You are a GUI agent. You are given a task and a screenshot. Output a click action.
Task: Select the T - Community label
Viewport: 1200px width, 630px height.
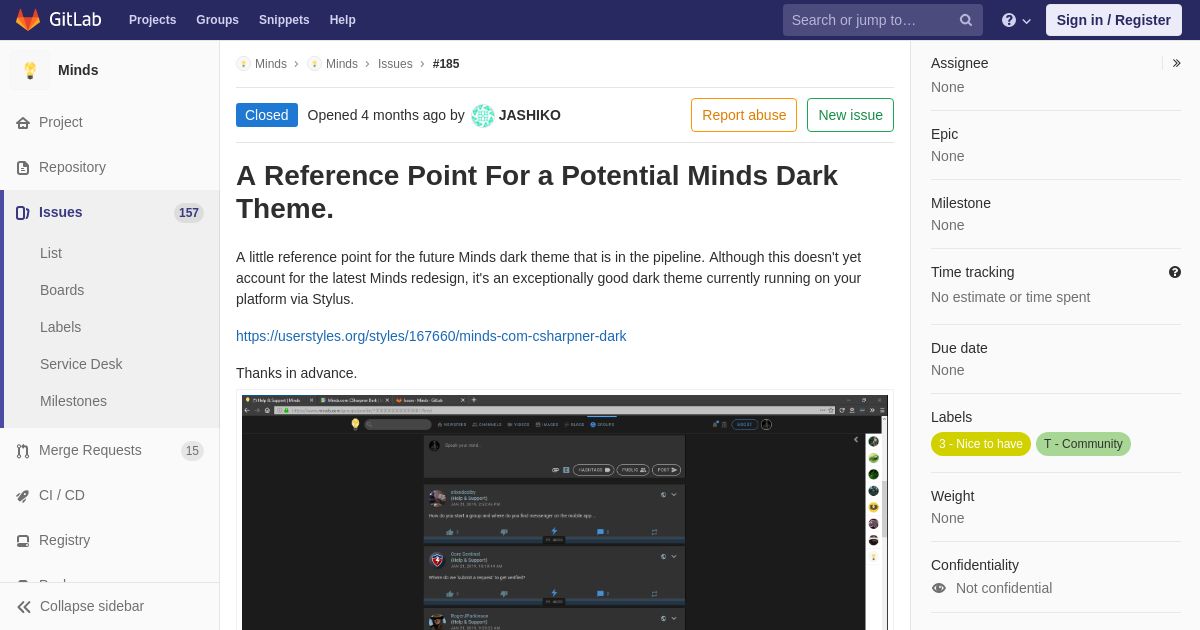[1083, 444]
